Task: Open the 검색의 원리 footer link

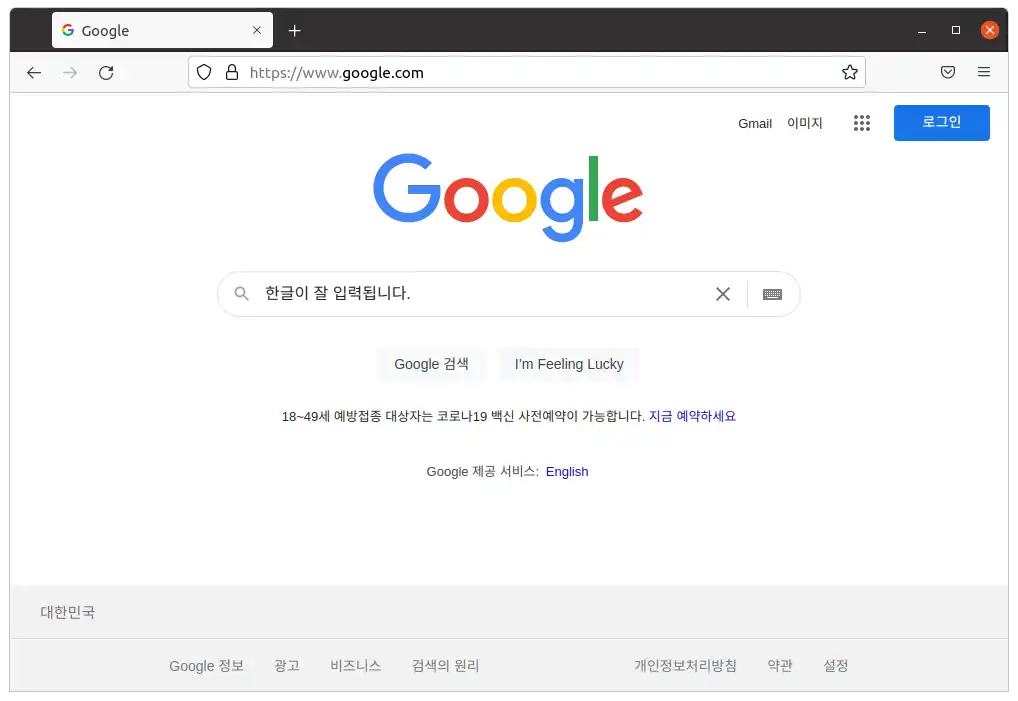Action: [x=445, y=666]
